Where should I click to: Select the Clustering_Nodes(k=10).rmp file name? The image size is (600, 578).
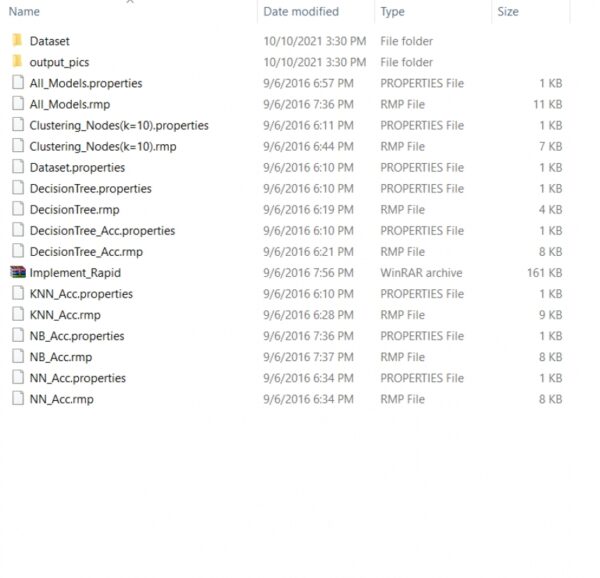[103, 147]
